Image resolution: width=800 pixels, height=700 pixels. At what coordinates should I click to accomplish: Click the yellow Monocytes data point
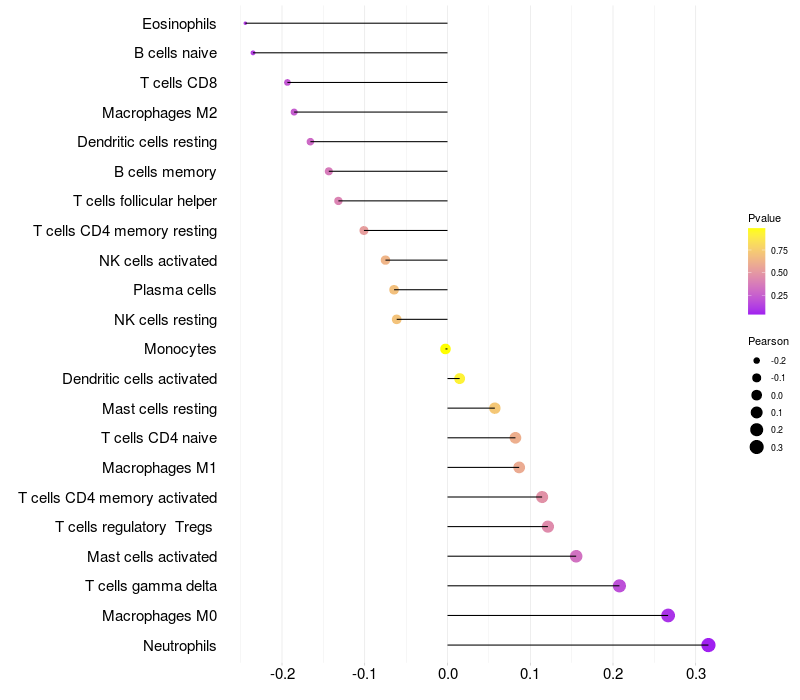446,349
